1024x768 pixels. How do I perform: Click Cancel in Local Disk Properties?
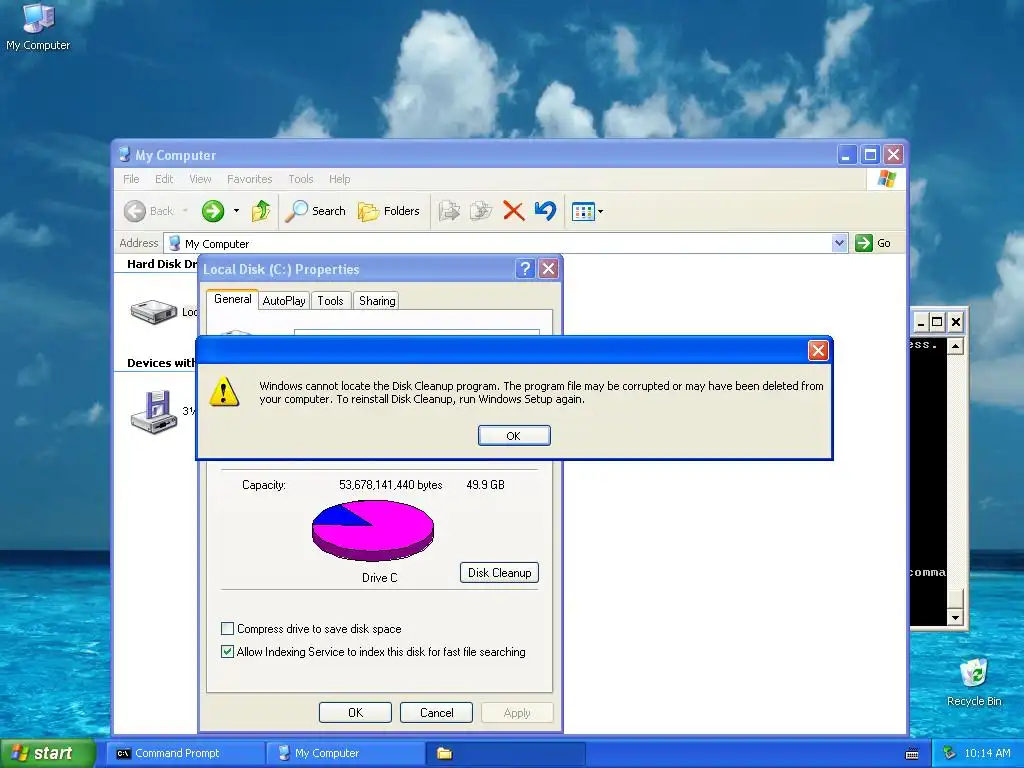point(436,712)
